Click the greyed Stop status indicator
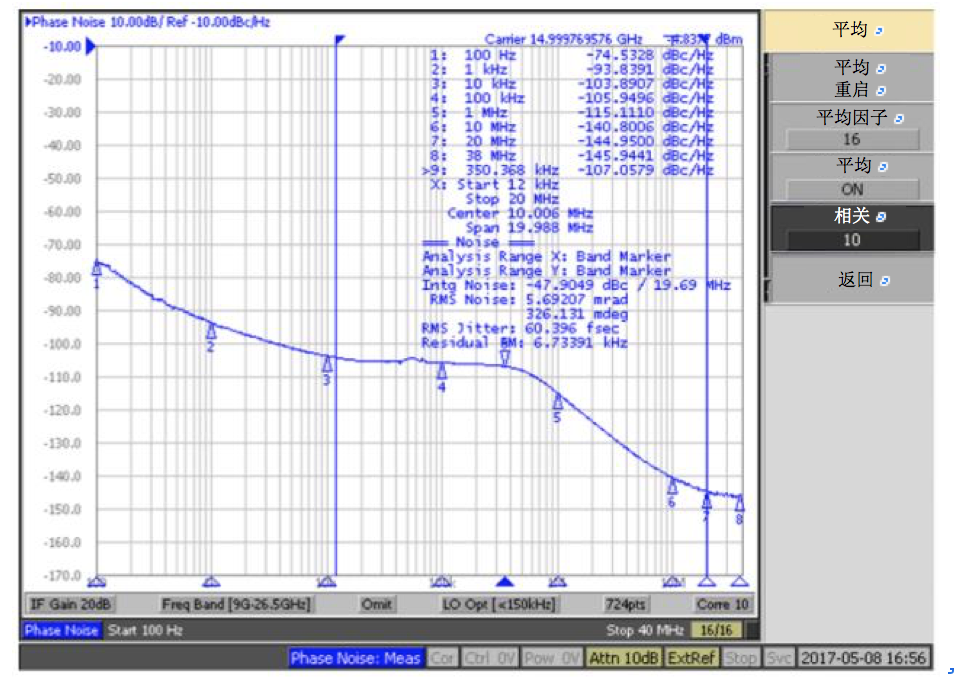The width and height of the screenshot is (960, 682). [x=740, y=658]
